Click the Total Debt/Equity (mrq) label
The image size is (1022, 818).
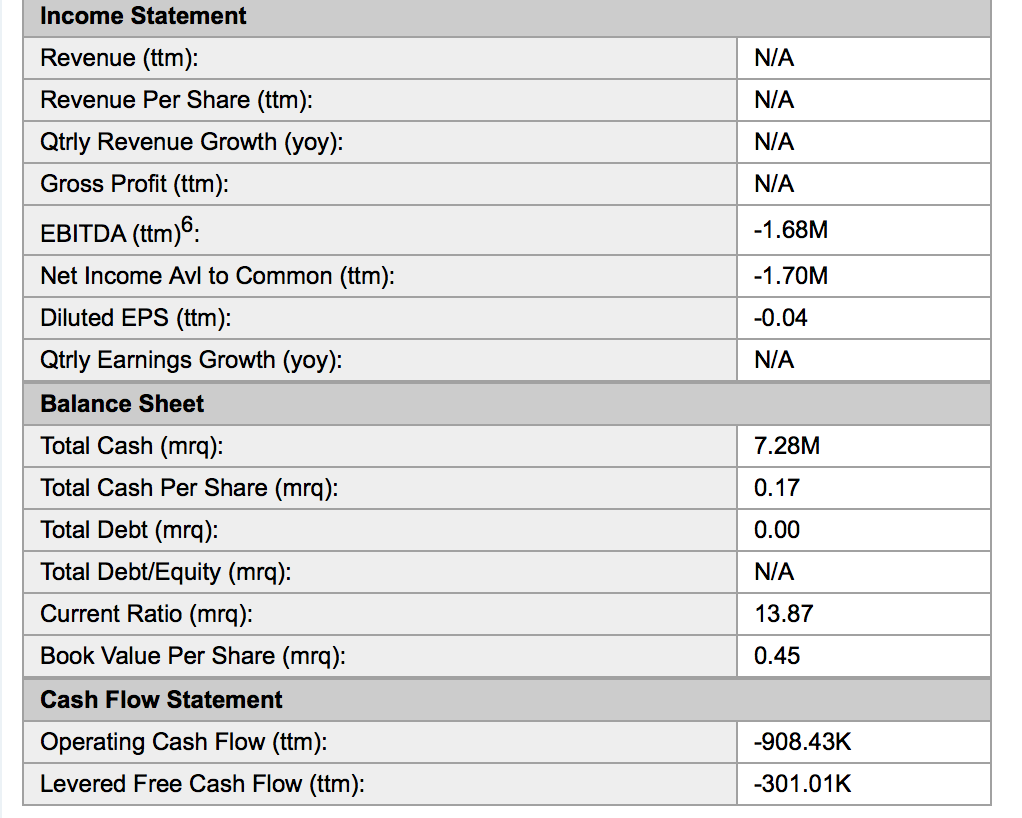166,572
